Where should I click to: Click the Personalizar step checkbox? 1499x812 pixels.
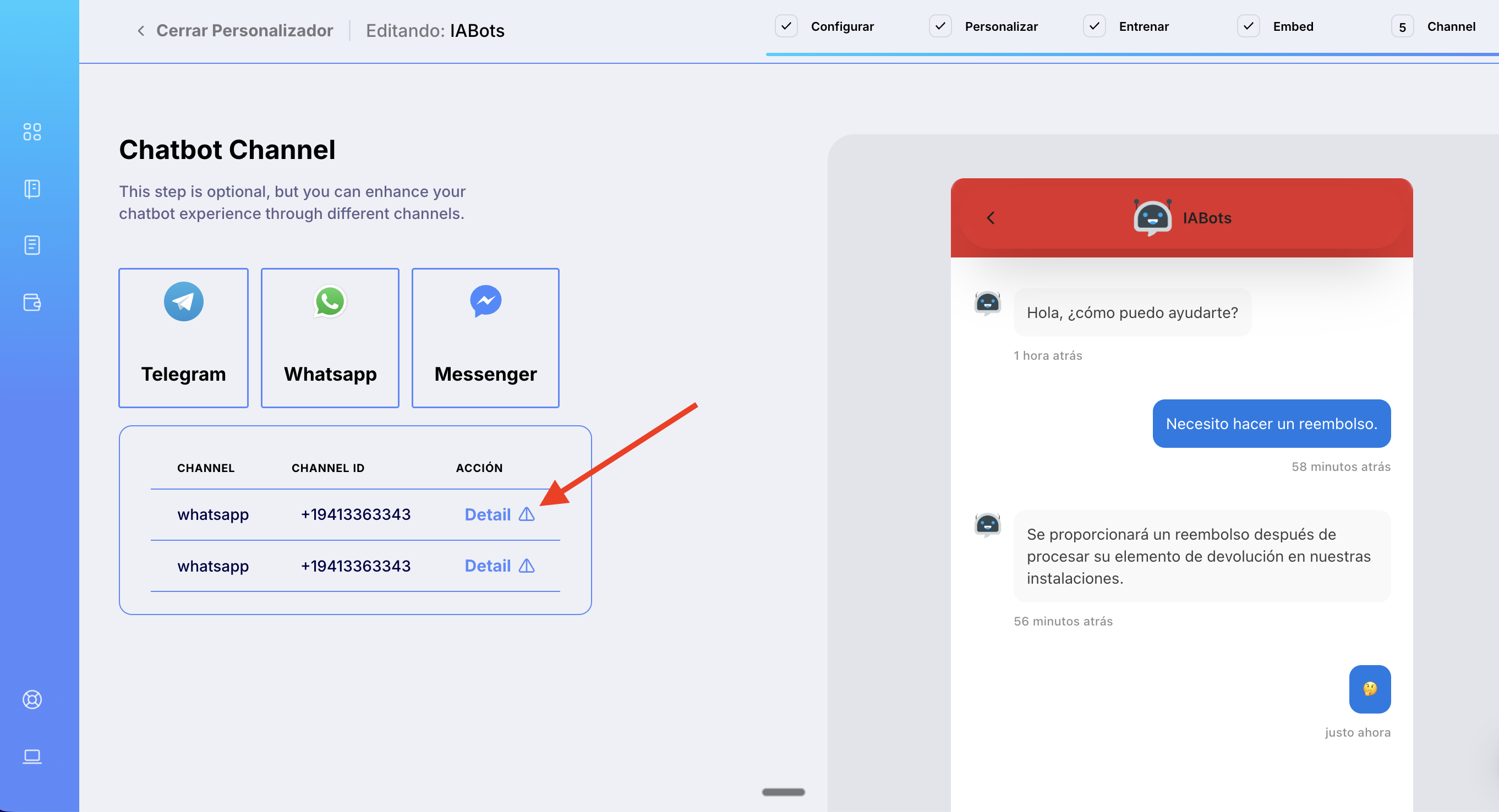pos(940,26)
